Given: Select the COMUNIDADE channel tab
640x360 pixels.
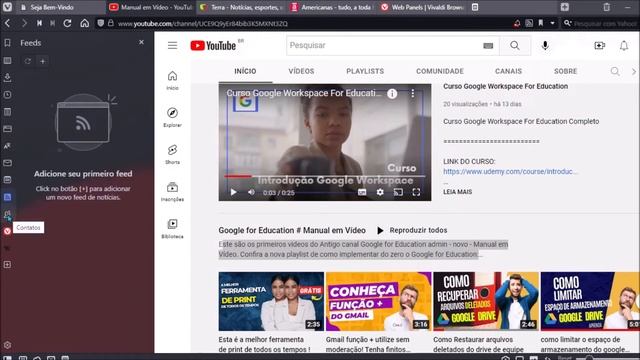Looking at the screenshot, I should click(x=440, y=71).
